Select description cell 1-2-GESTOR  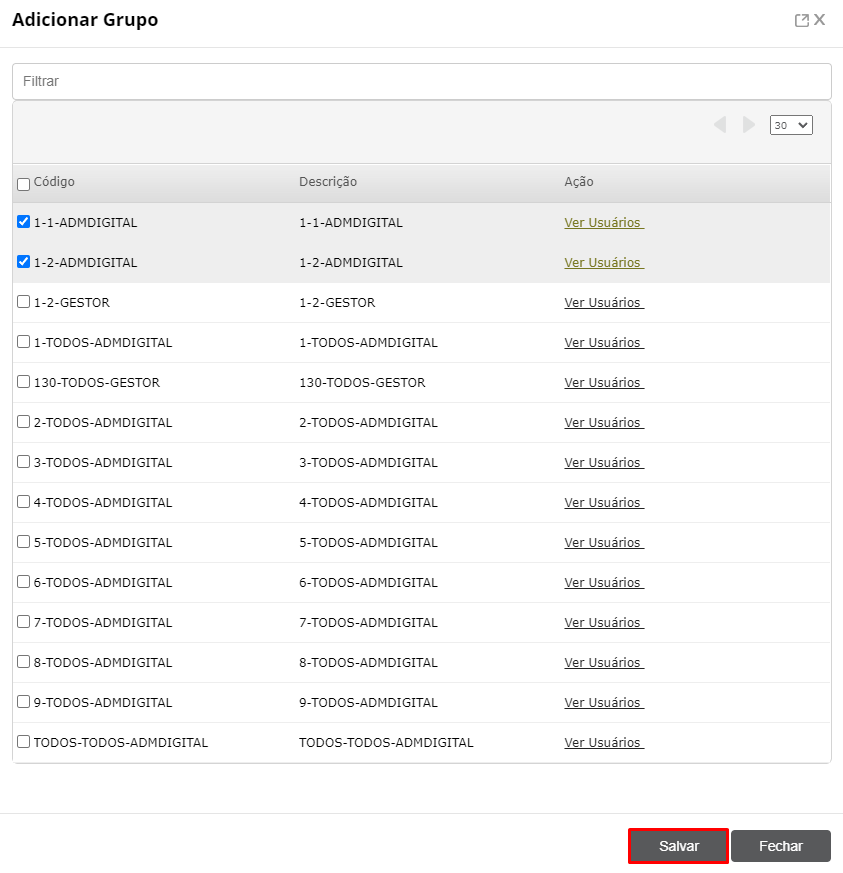[337, 303]
